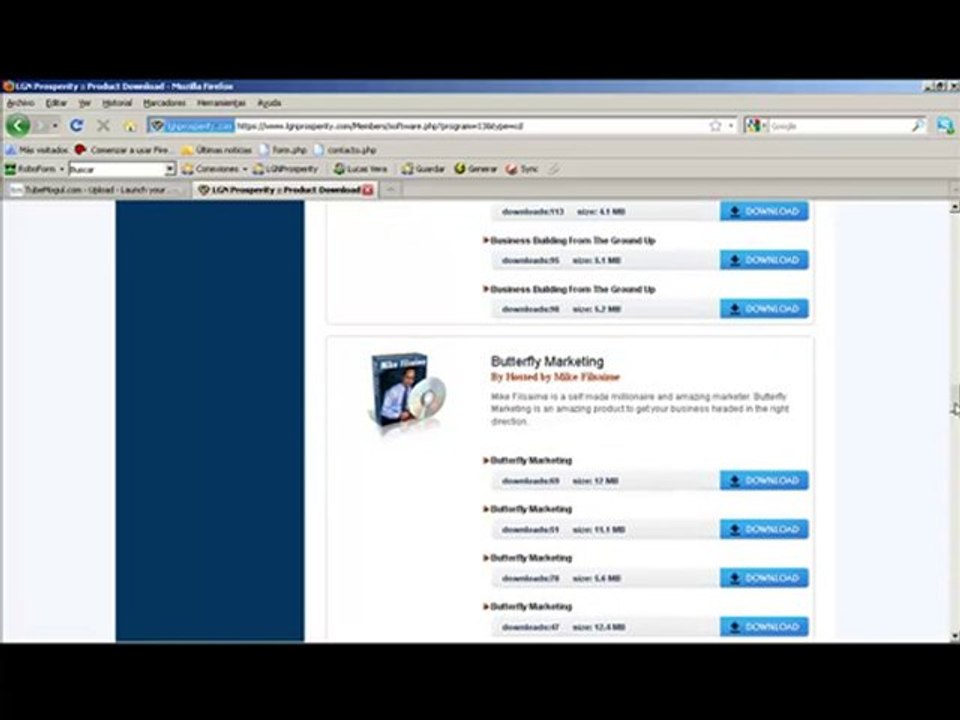Close the LGN Prosperity tab with red X
The height and width of the screenshot is (720, 960).
pyautogui.click(x=367, y=190)
